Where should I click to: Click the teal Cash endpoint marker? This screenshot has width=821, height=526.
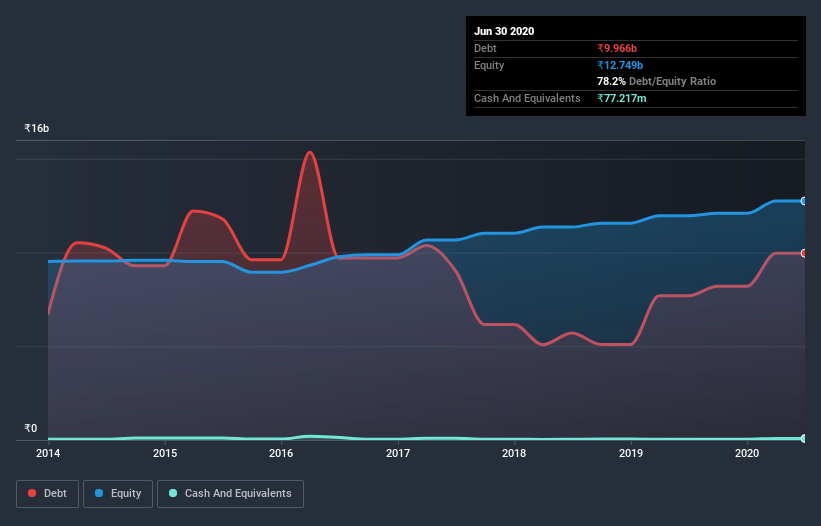[x=804, y=439]
